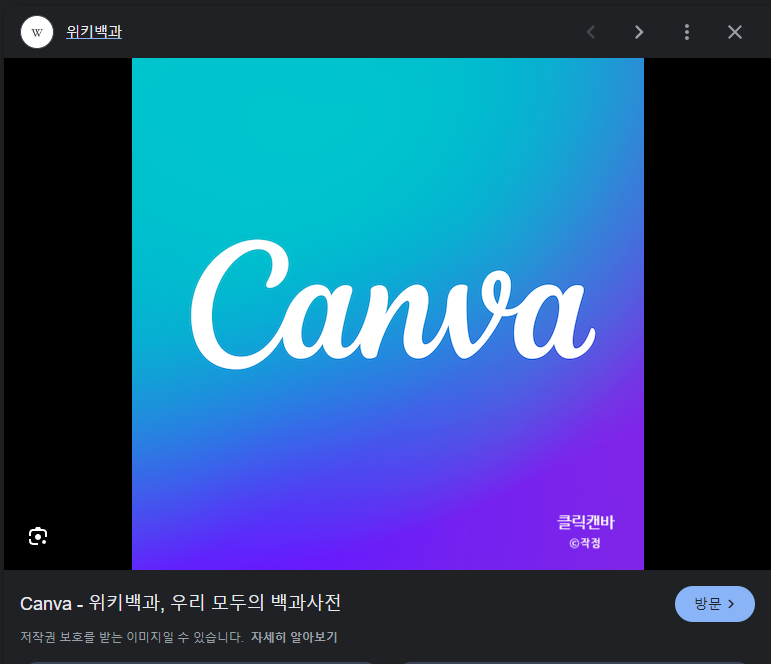Click the 자세히 알아보기 link
The height and width of the screenshot is (664, 771).
(294, 637)
